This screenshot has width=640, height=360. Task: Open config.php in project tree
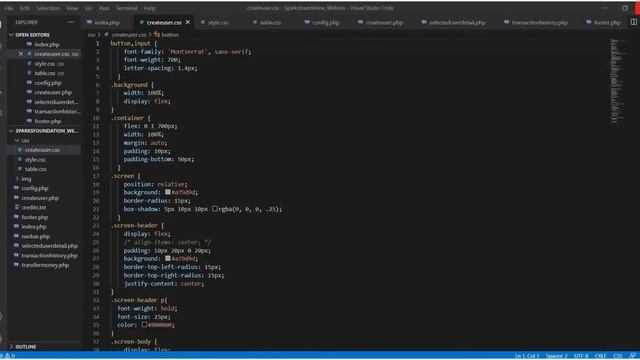[x=35, y=188]
